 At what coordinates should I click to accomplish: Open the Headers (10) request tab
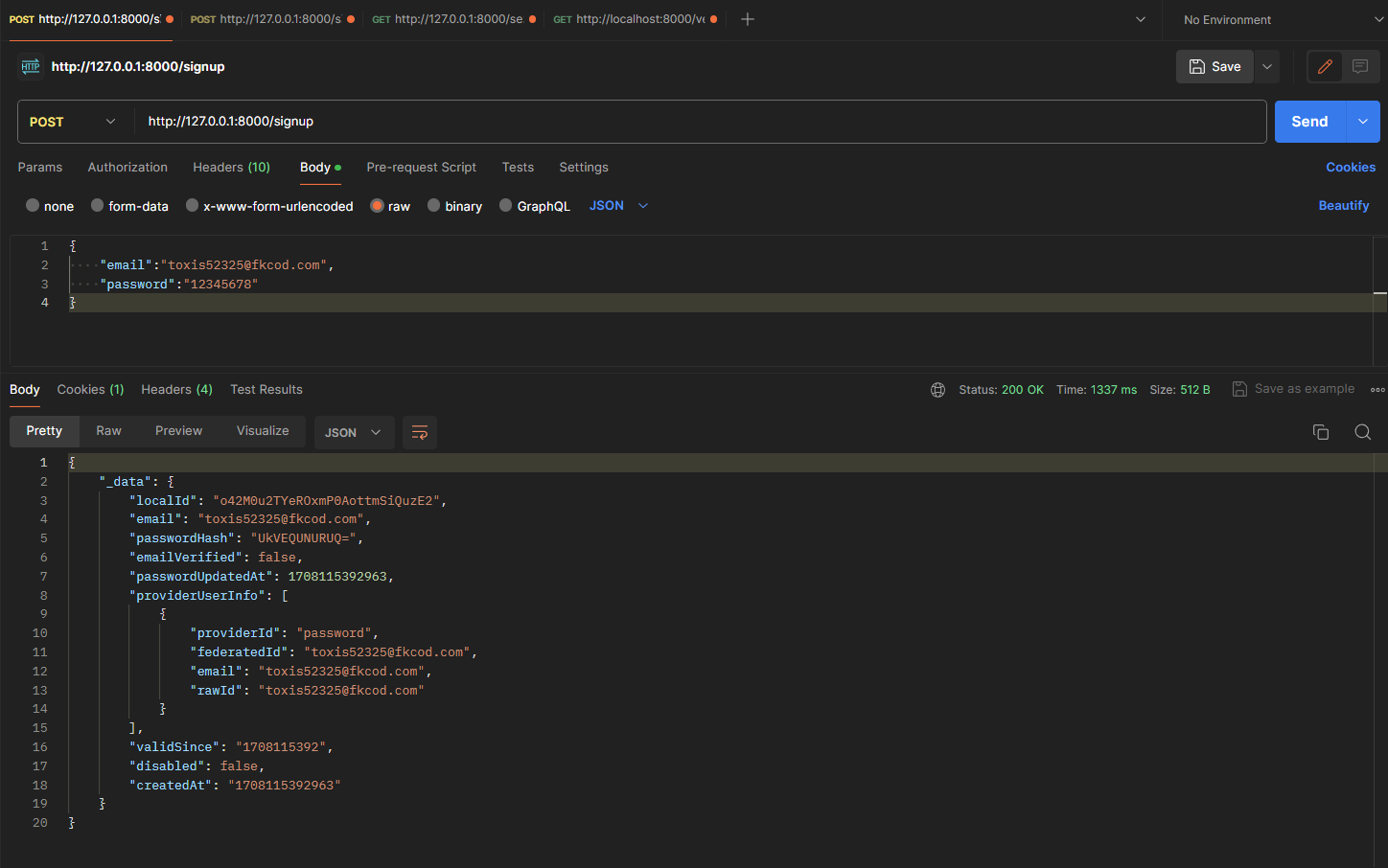tap(232, 167)
